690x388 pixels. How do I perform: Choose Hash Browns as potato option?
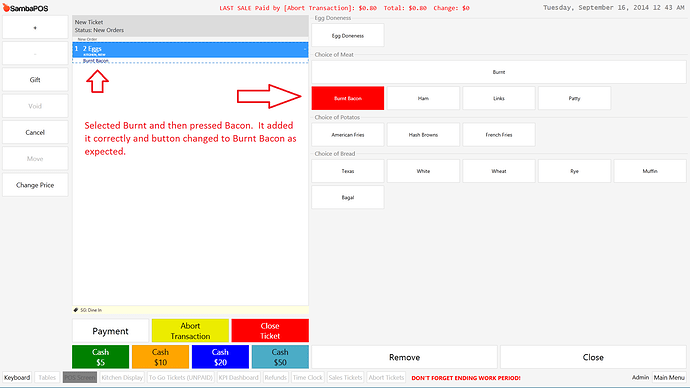pyautogui.click(x=423, y=135)
